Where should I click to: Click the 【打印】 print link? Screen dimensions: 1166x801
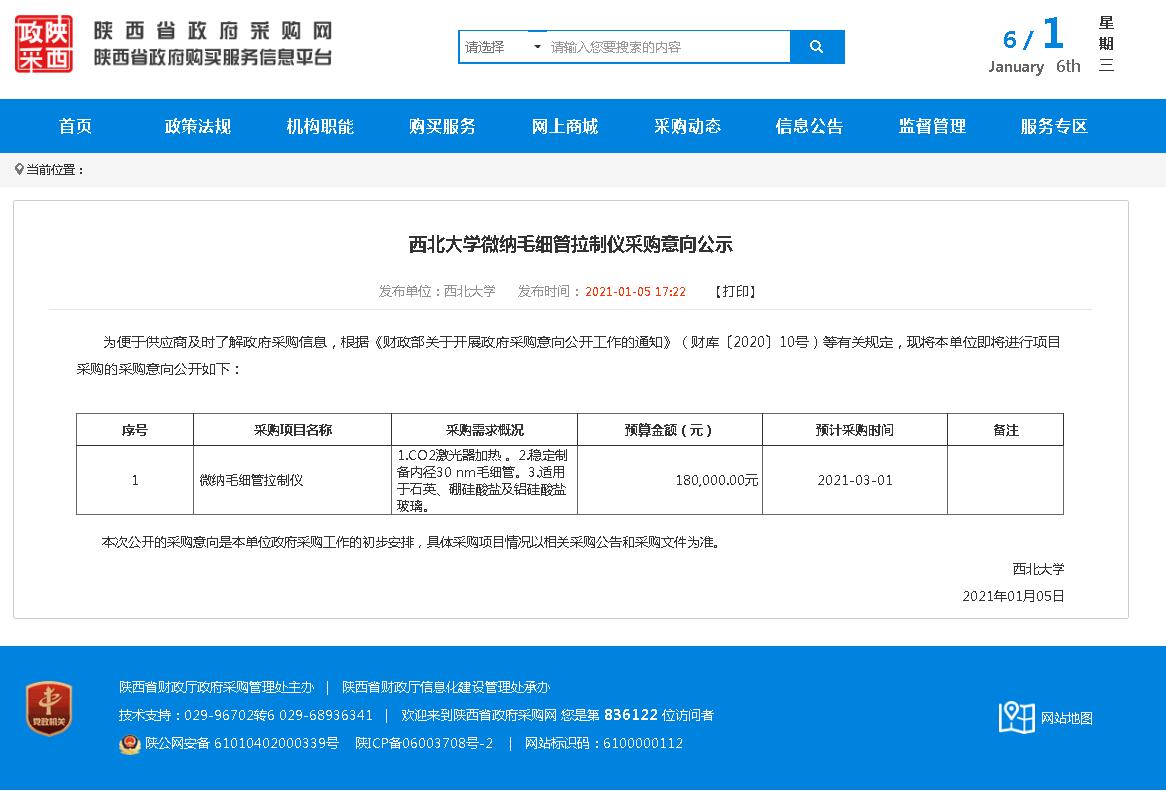(x=735, y=292)
